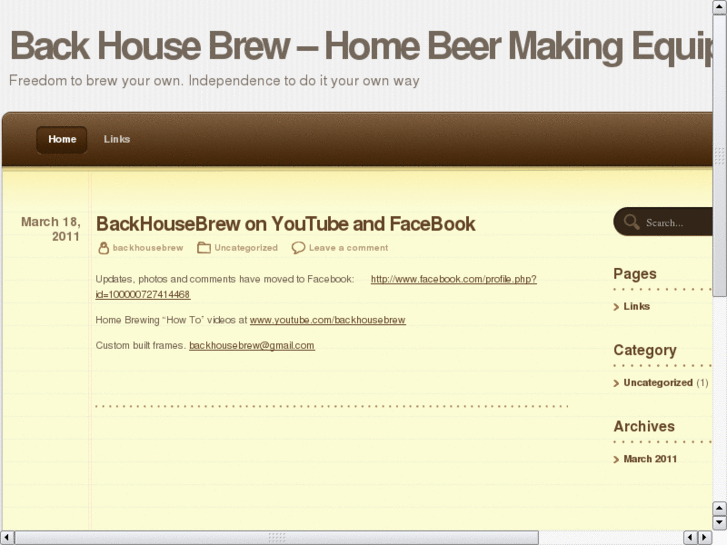This screenshot has width=727, height=545.
Task: Click the chevron beside March 2011
Action: coord(616,460)
